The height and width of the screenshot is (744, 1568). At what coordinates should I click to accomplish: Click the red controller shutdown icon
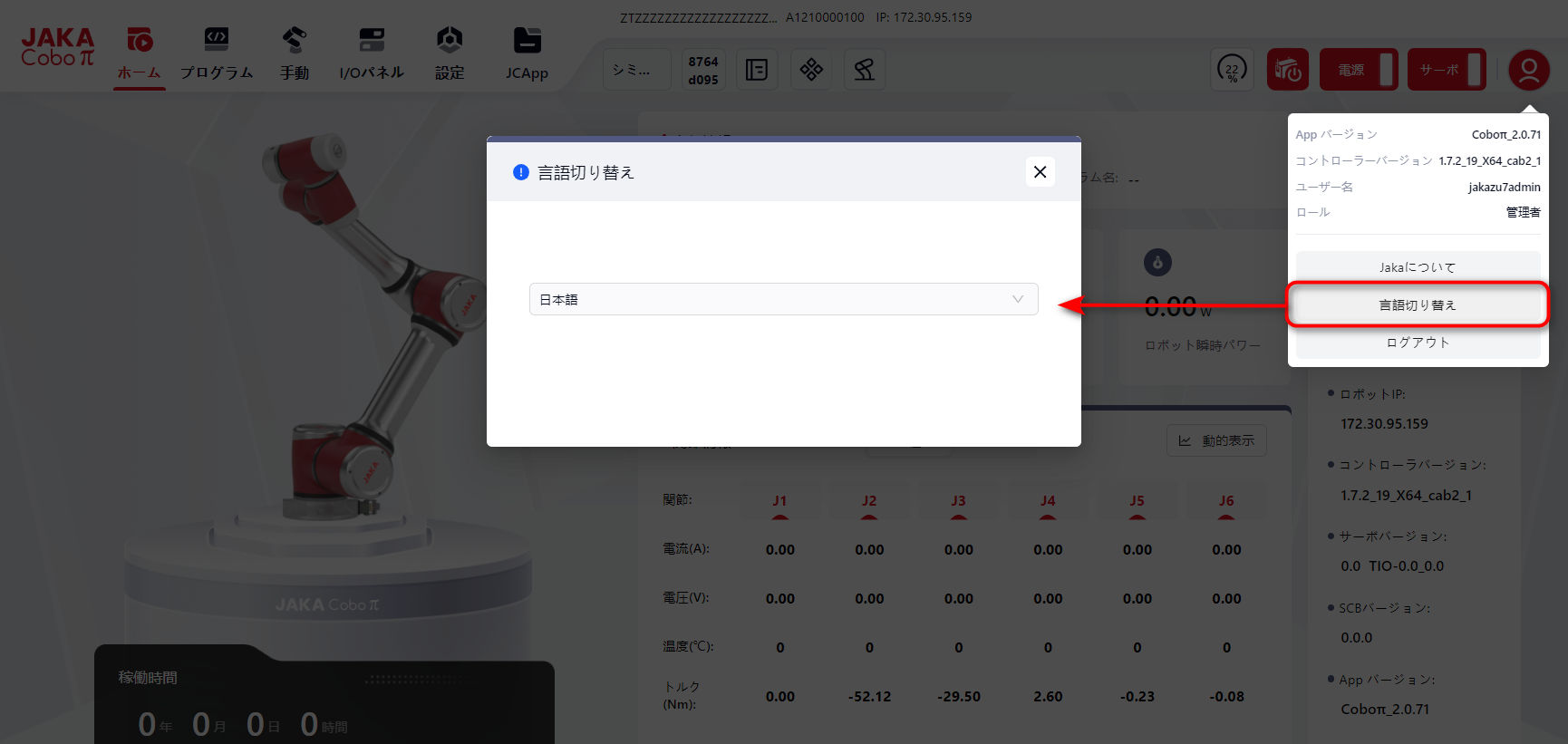click(1287, 70)
